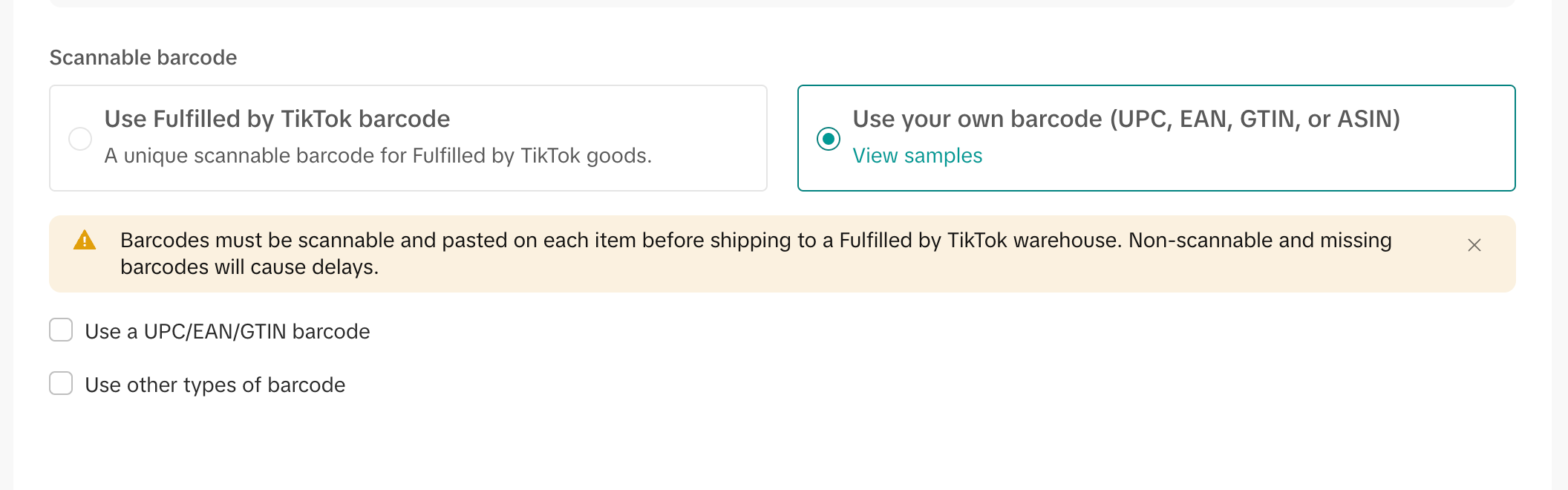
Task: Select the Fulfilled by TikTok barcode radio button
Action: point(80,139)
